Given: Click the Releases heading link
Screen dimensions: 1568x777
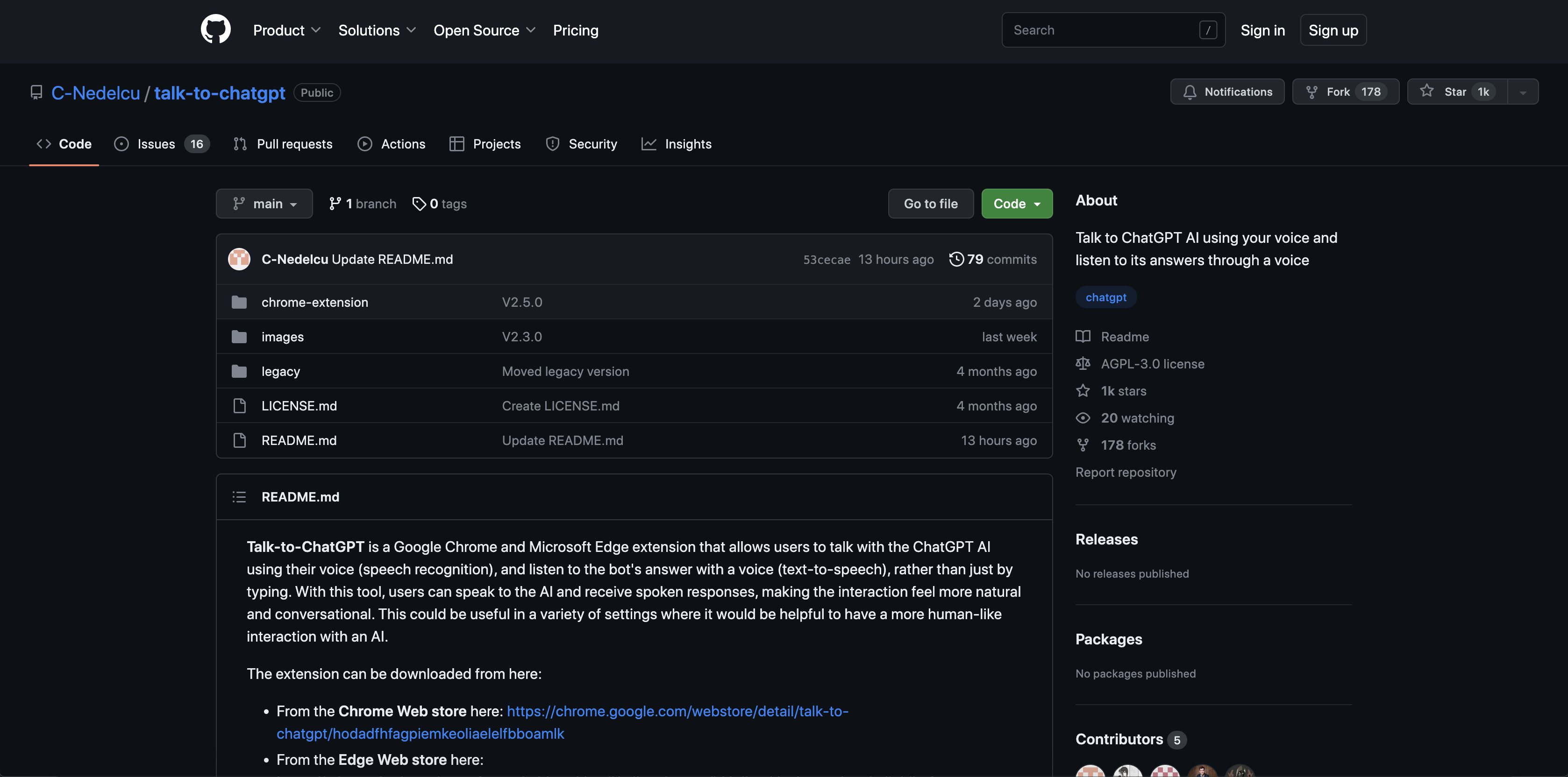Looking at the screenshot, I should [1106, 539].
